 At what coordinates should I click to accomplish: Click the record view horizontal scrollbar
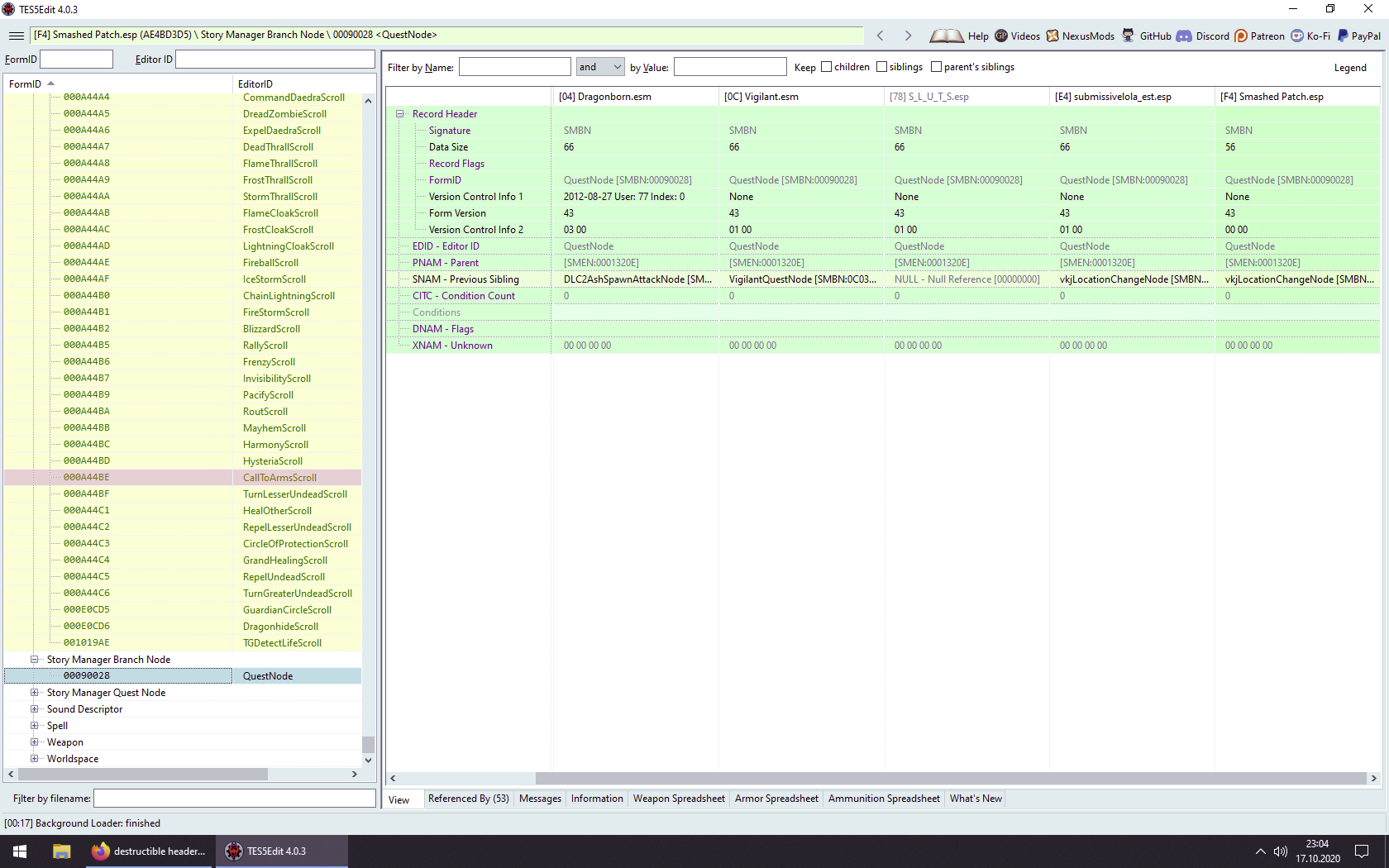(951, 778)
